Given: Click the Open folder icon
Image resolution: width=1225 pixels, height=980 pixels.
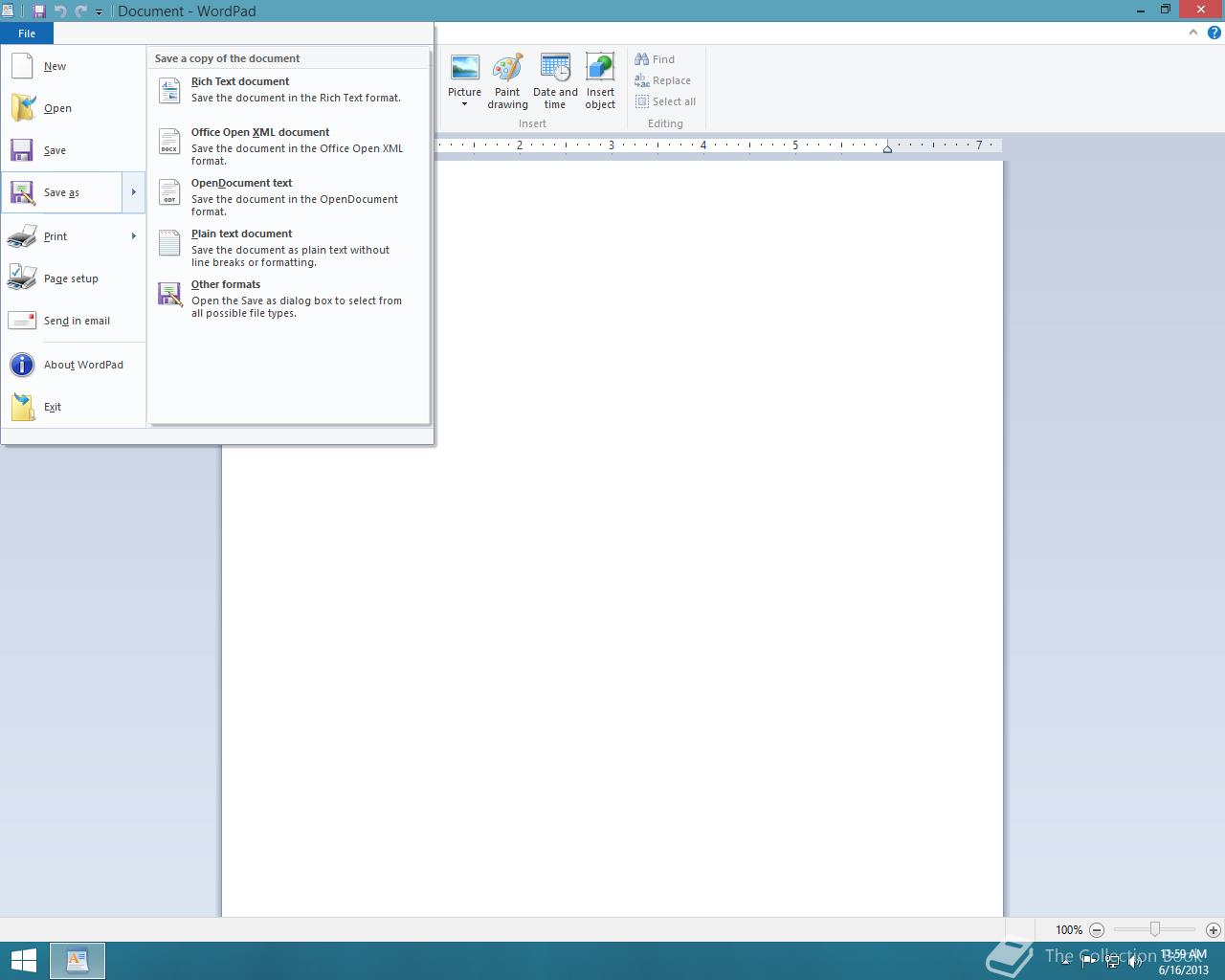Looking at the screenshot, I should [23, 108].
